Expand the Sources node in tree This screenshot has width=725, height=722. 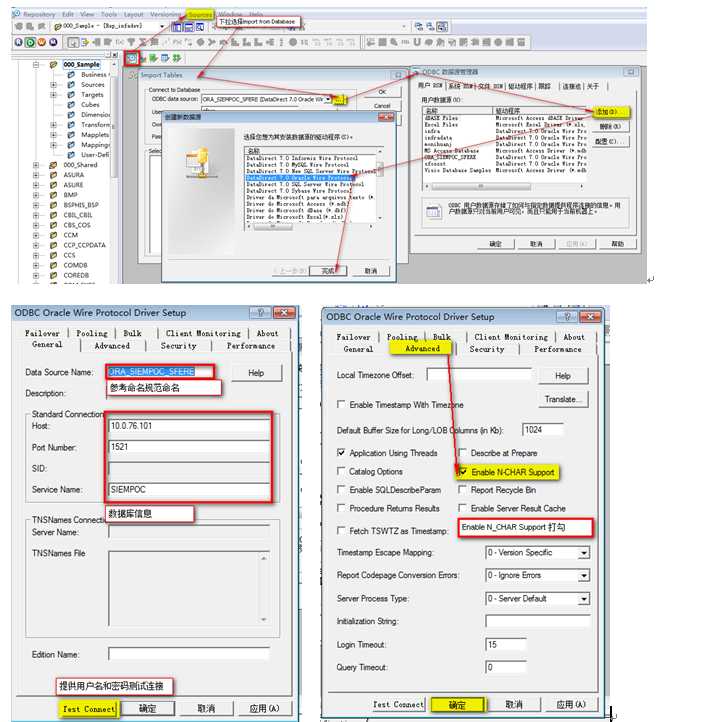tap(53, 85)
